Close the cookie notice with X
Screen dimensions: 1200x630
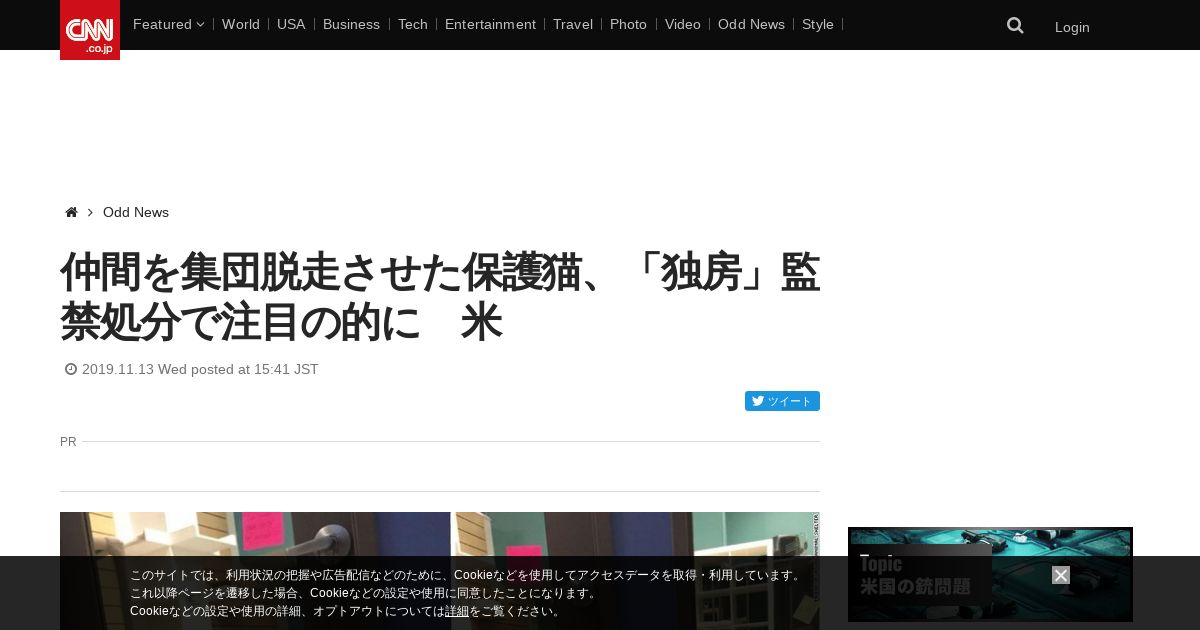1061,575
